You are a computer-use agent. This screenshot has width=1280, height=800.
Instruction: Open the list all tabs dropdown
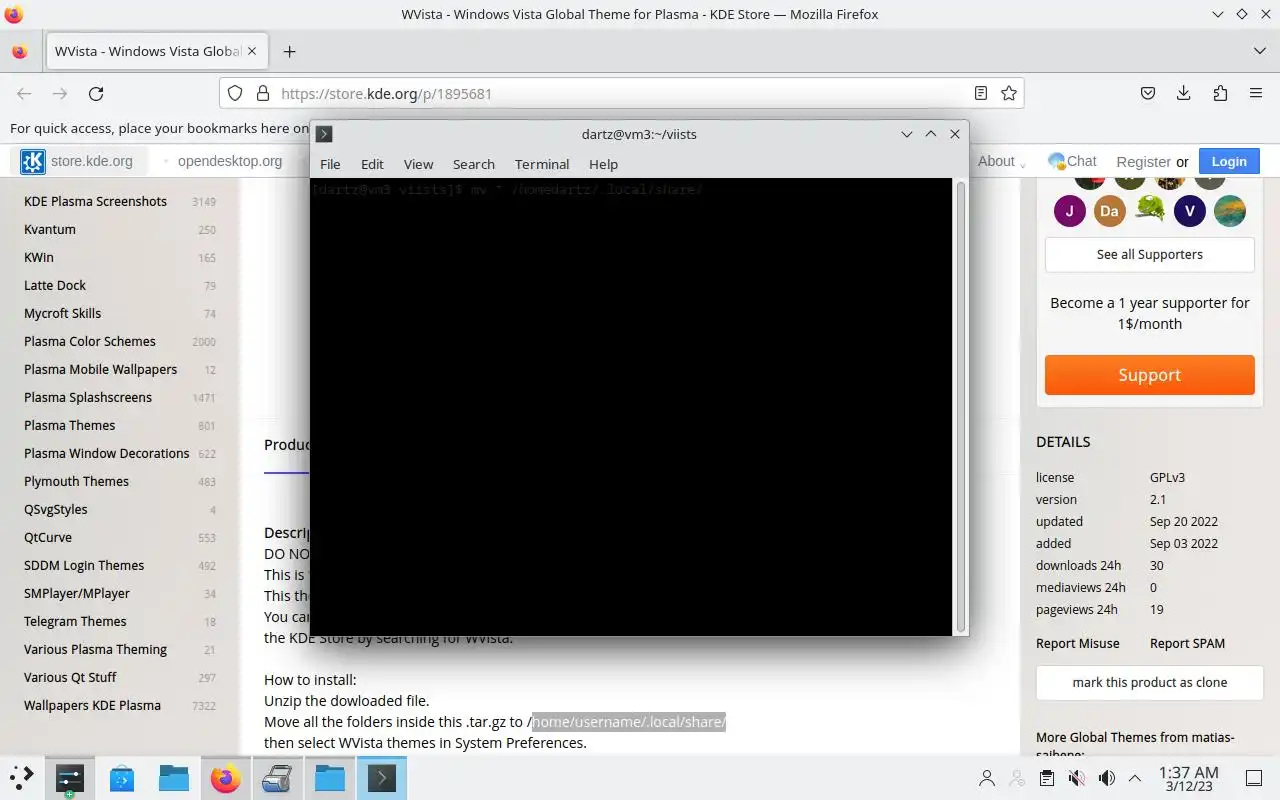pyautogui.click(x=1259, y=51)
